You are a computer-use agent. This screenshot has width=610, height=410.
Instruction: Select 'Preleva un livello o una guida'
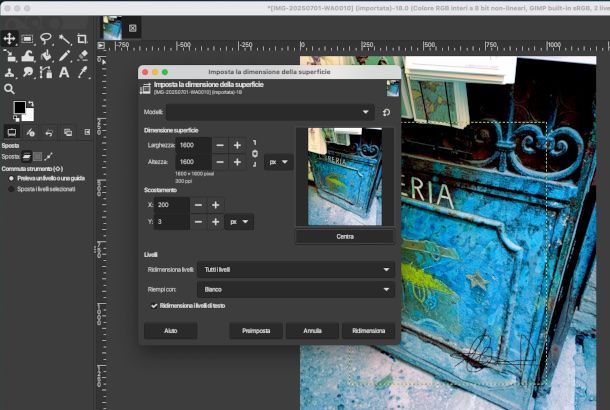(x=11, y=179)
